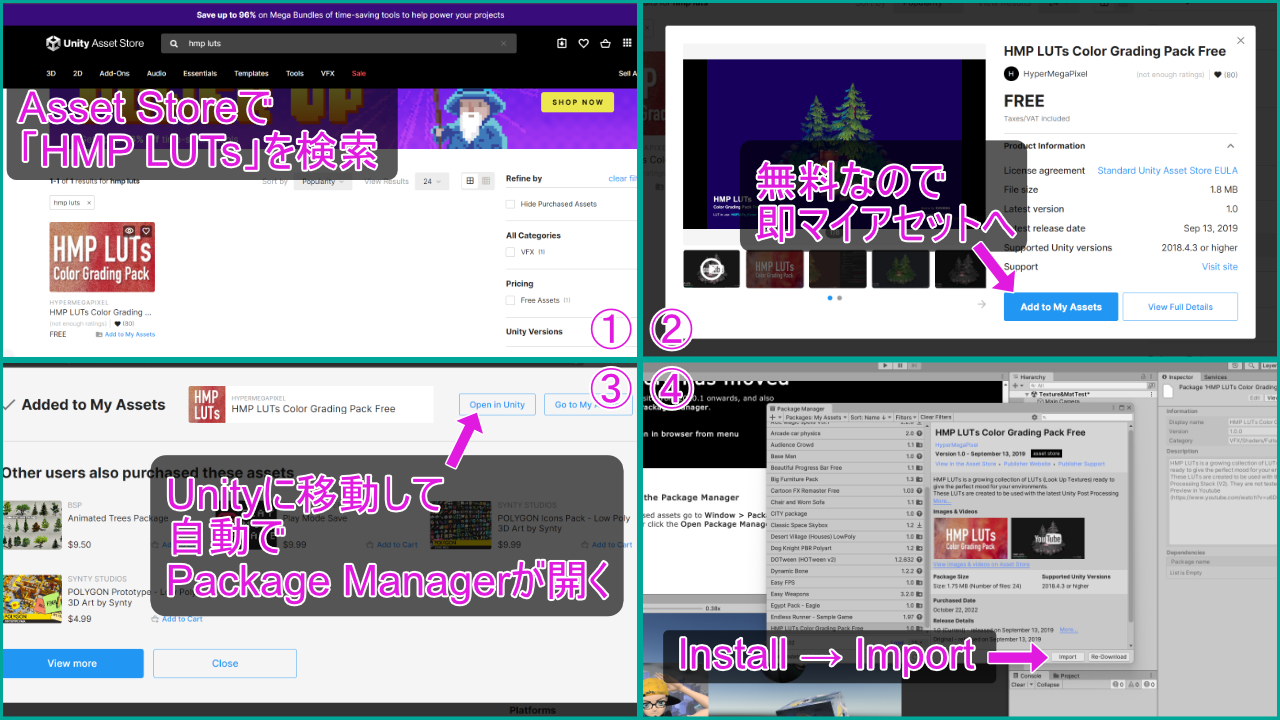Click quick-look eye icon on HMP LUTs card
Viewport: 1280px width, 720px height.
pyautogui.click(x=129, y=231)
